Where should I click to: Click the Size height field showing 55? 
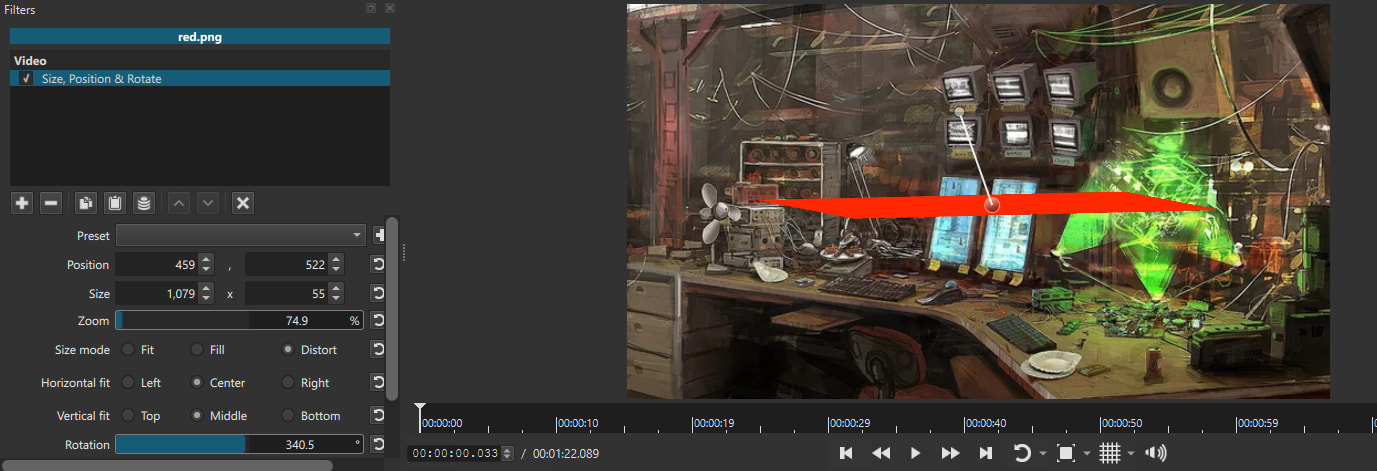pos(287,294)
